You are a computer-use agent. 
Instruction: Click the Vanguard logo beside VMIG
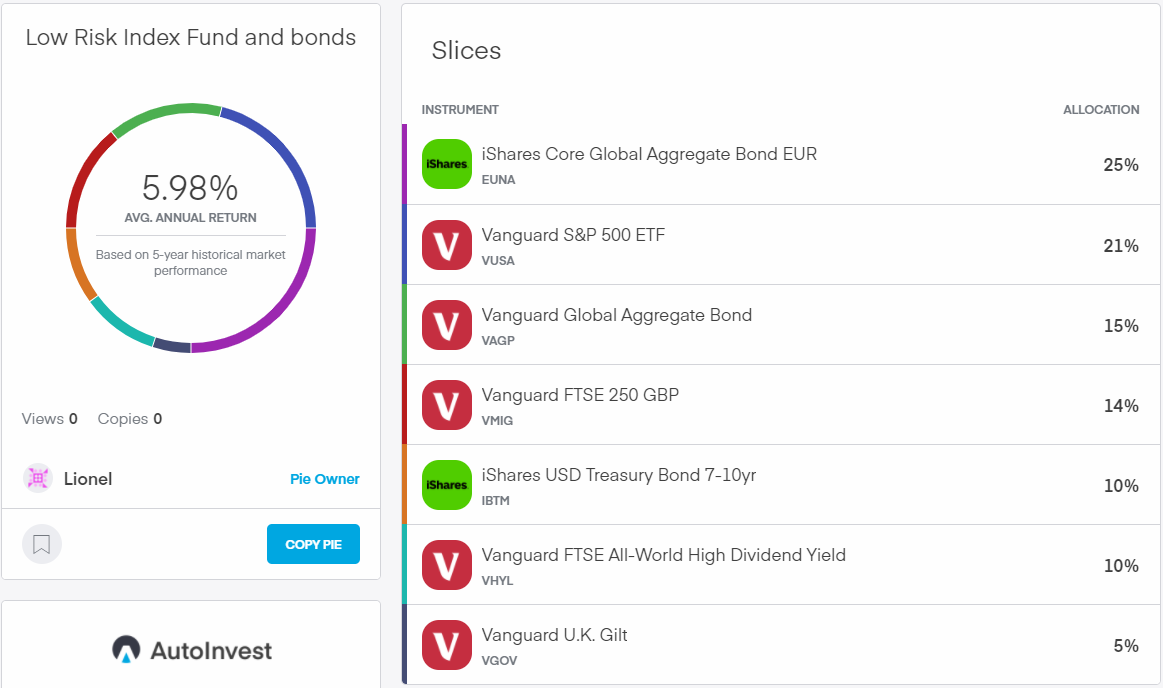(x=446, y=405)
